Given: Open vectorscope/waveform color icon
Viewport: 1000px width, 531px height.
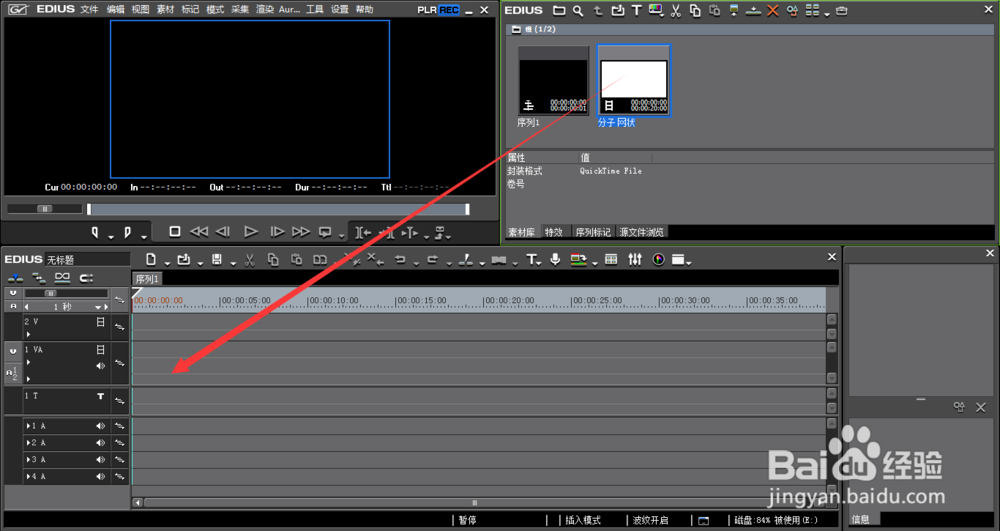Looking at the screenshot, I should (x=659, y=259).
